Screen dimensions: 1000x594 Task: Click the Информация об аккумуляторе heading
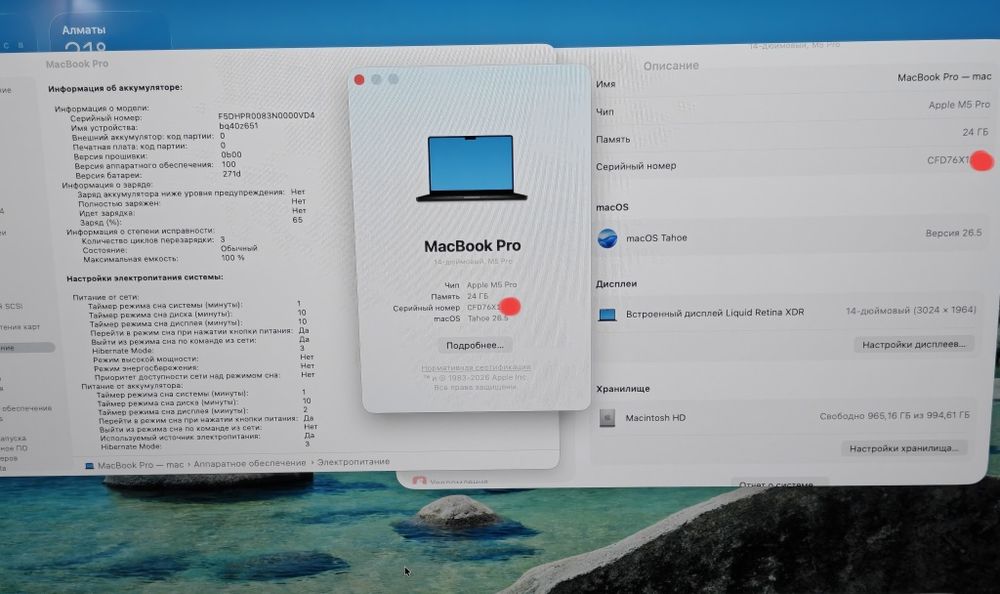pyautogui.click(x=115, y=88)
